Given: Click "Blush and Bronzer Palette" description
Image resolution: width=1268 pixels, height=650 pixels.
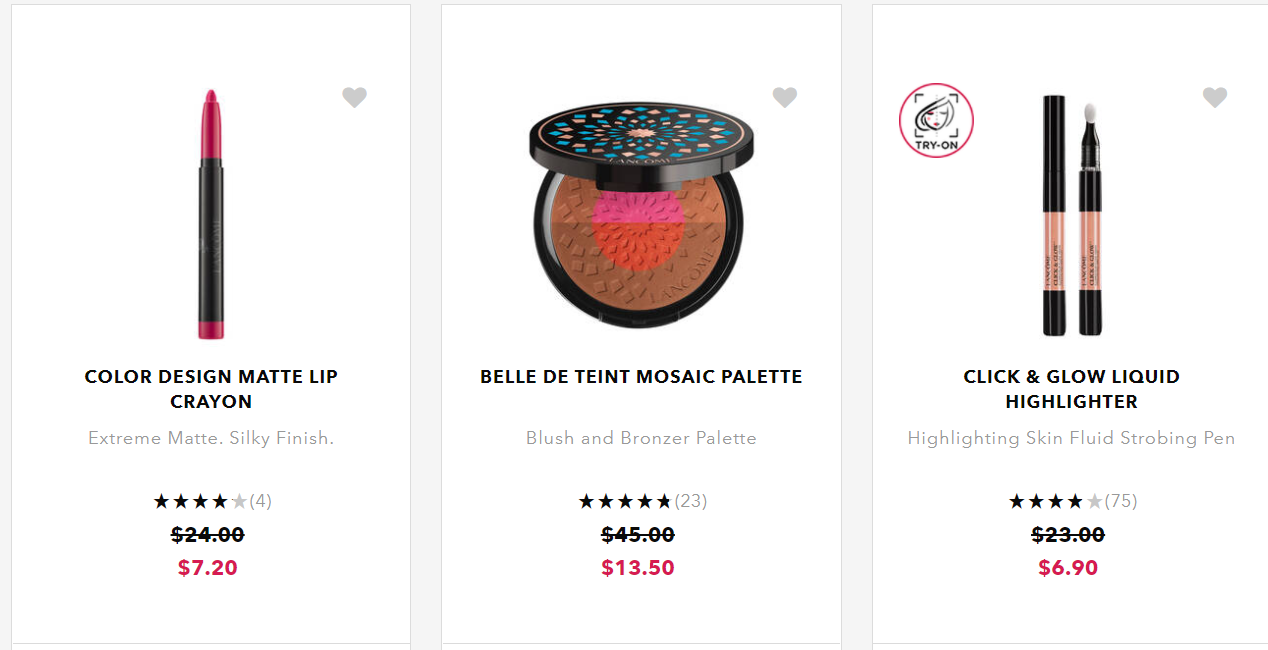Looking at the screenshot, I should tap(641, 438).
